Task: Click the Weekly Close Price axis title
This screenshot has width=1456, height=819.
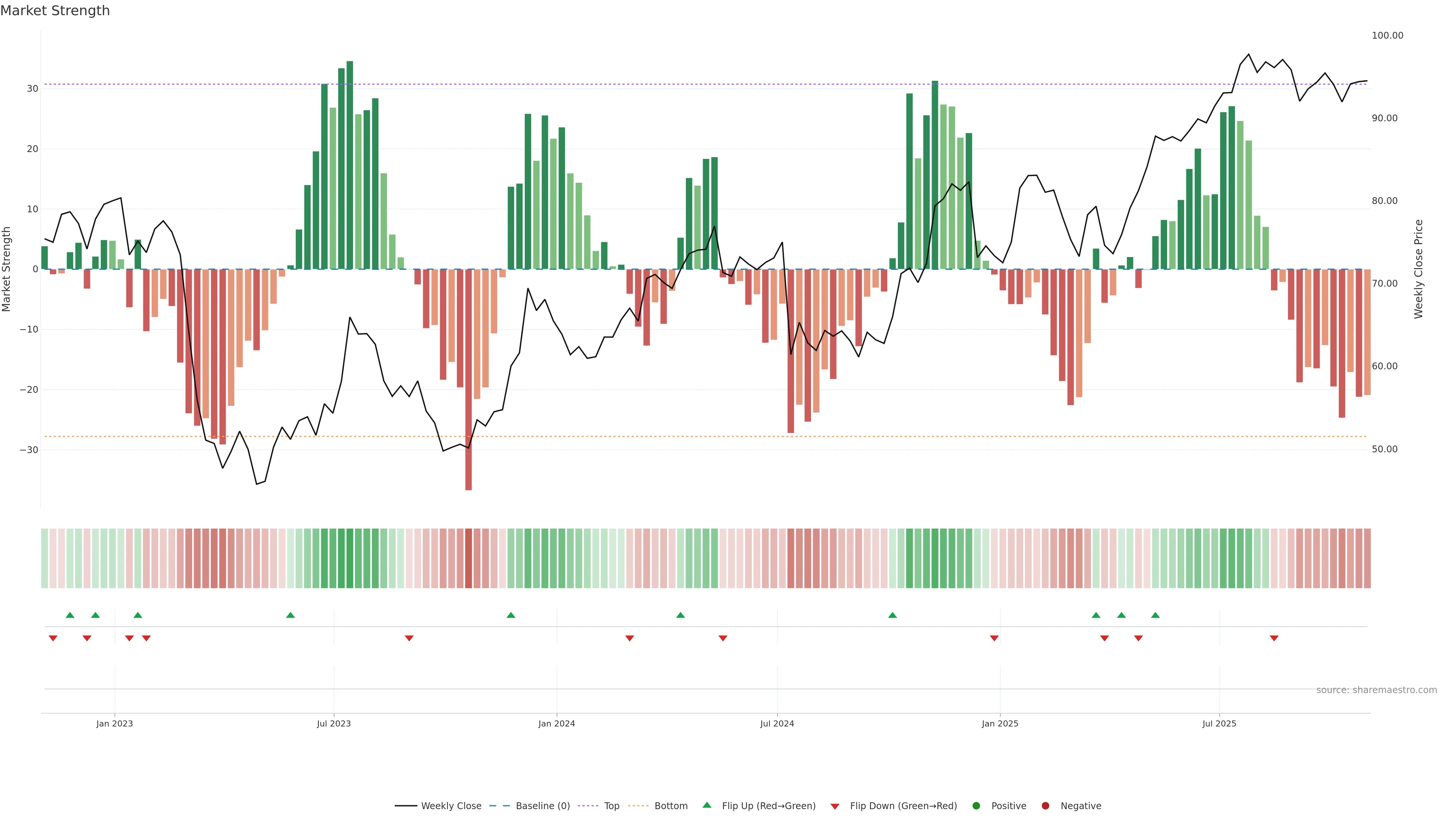Action: (x=1418, y=269)
